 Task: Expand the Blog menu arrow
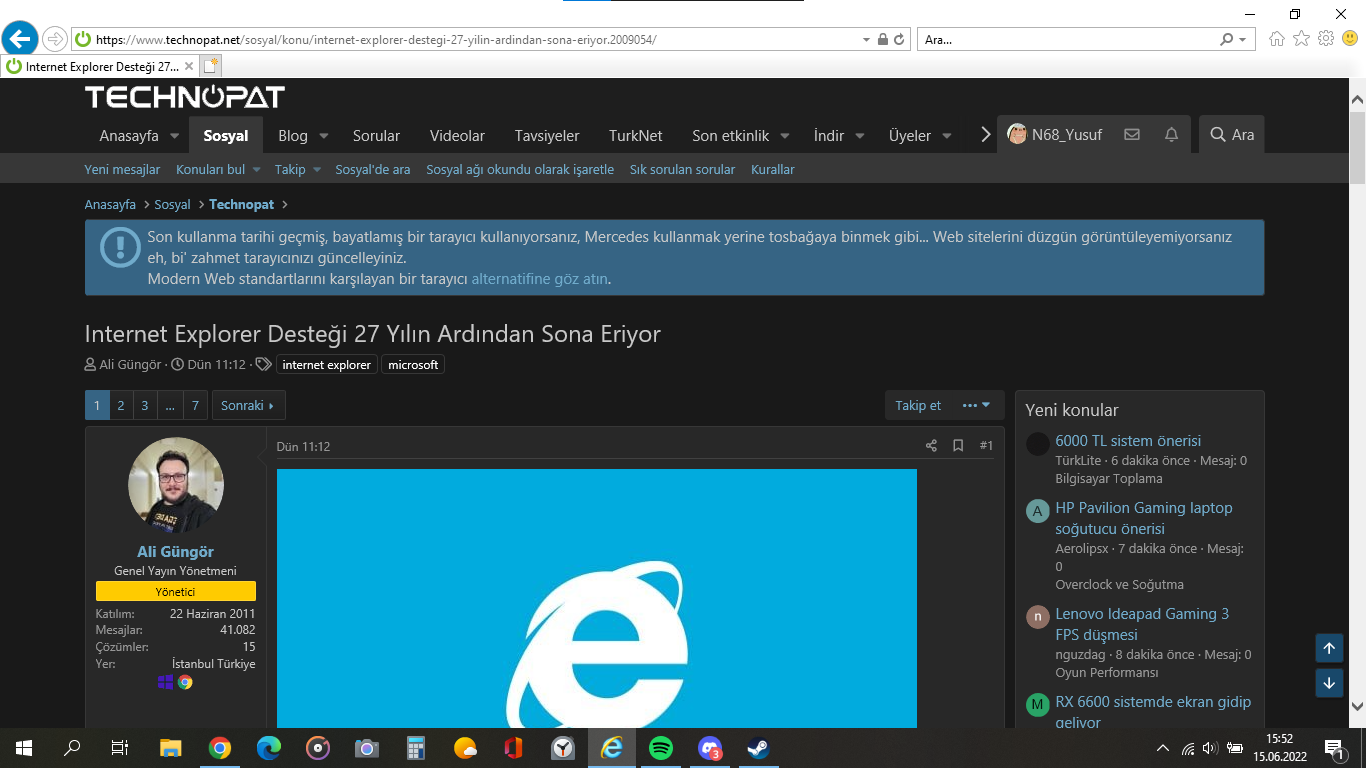[324, 136]
